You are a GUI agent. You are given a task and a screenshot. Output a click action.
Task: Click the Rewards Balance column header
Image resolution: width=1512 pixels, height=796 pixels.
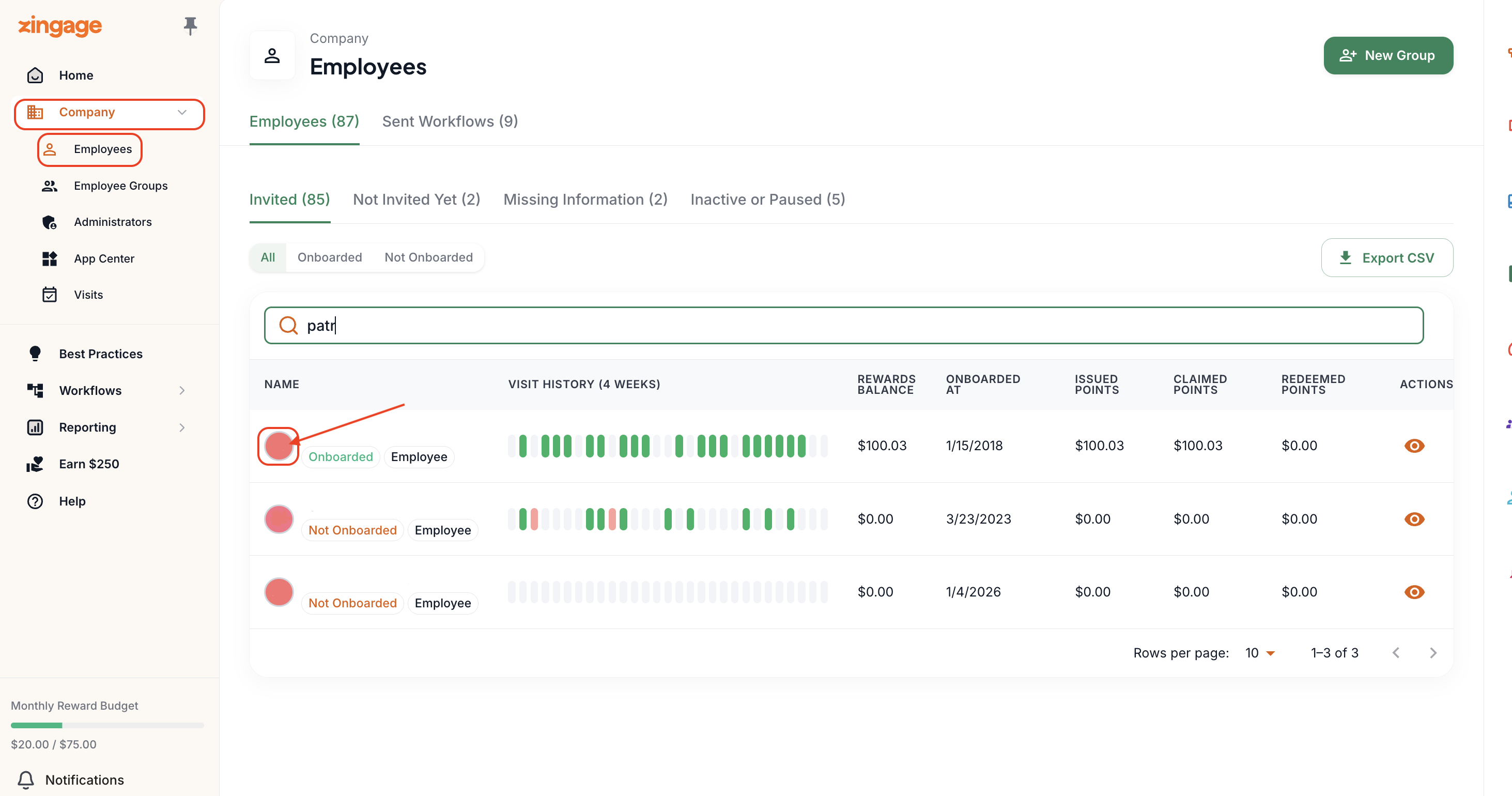click(886, 384)
